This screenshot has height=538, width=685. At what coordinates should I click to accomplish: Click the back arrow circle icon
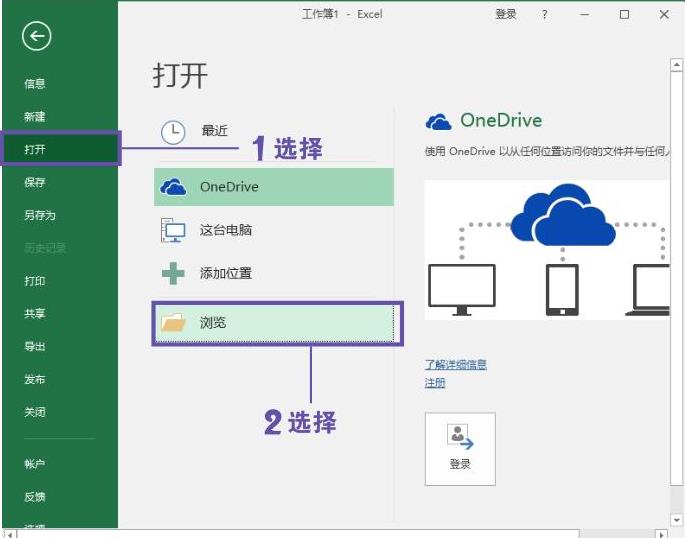click(37, 36)
